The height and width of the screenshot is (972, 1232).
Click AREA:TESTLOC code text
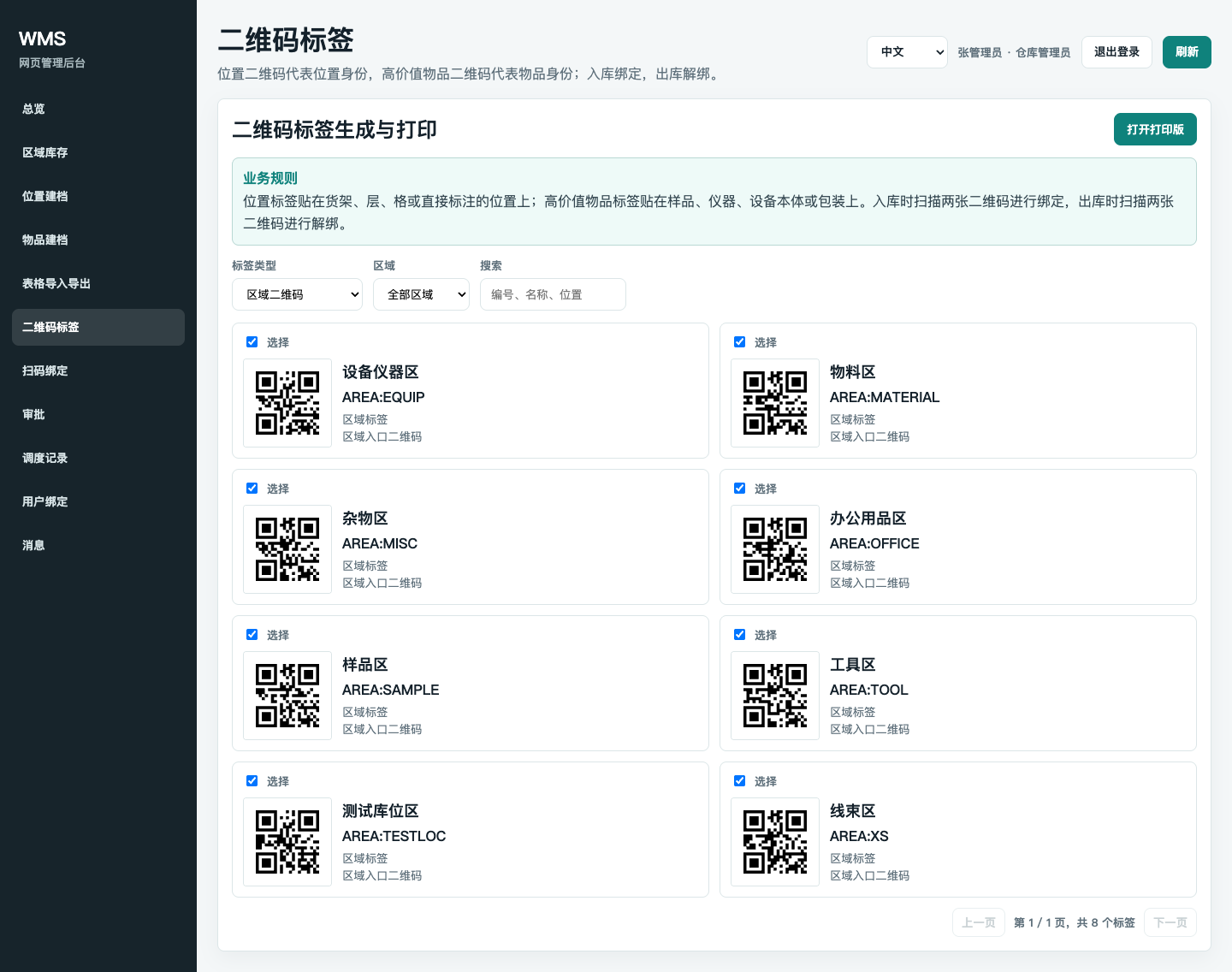coord(394,836)
